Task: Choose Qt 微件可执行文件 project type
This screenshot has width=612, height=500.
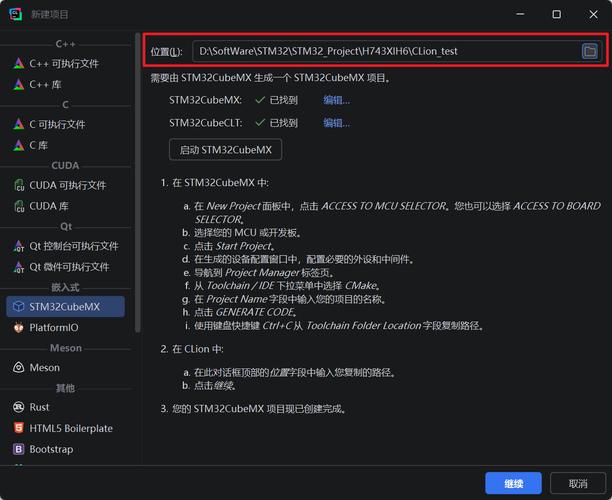Action: point(66,267)
